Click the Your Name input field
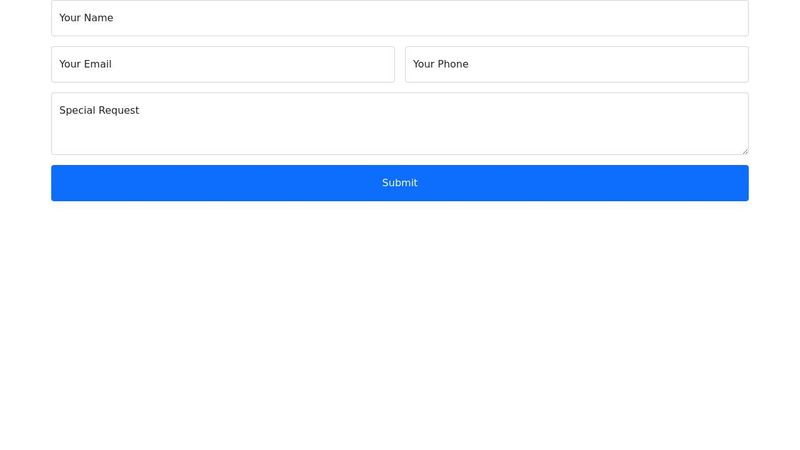 click(400, 18)
